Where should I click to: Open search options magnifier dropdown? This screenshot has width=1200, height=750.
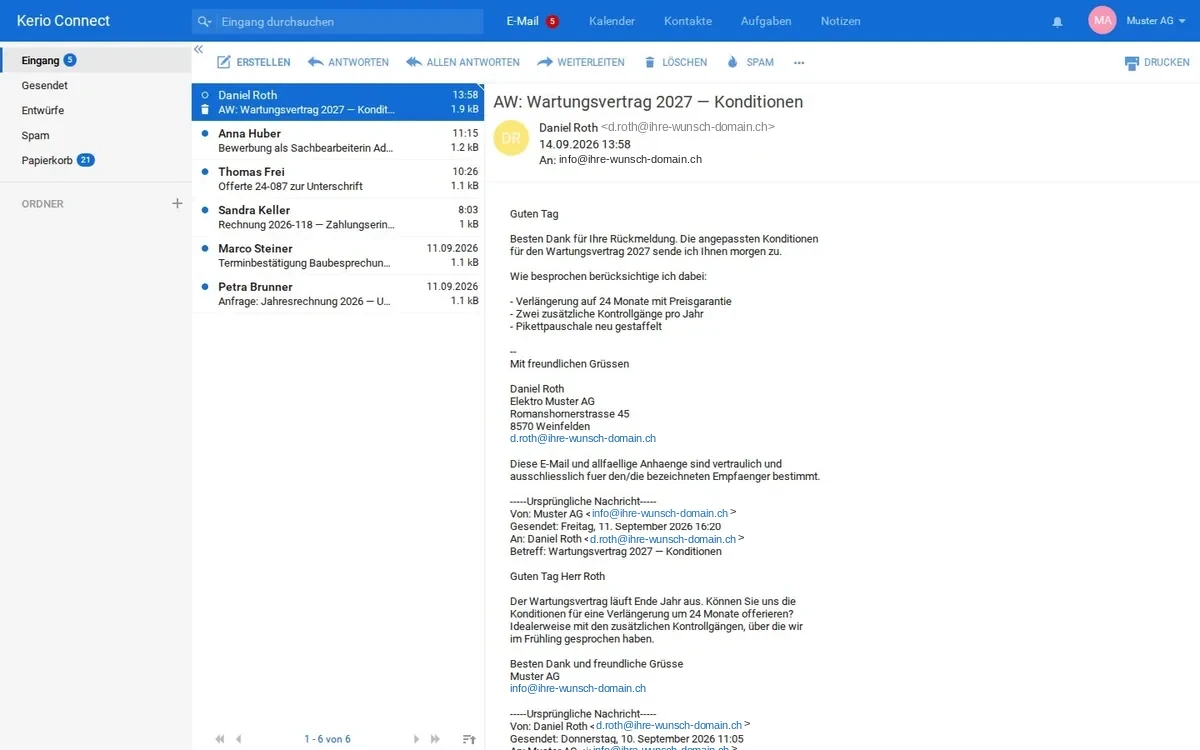point(205,21)
